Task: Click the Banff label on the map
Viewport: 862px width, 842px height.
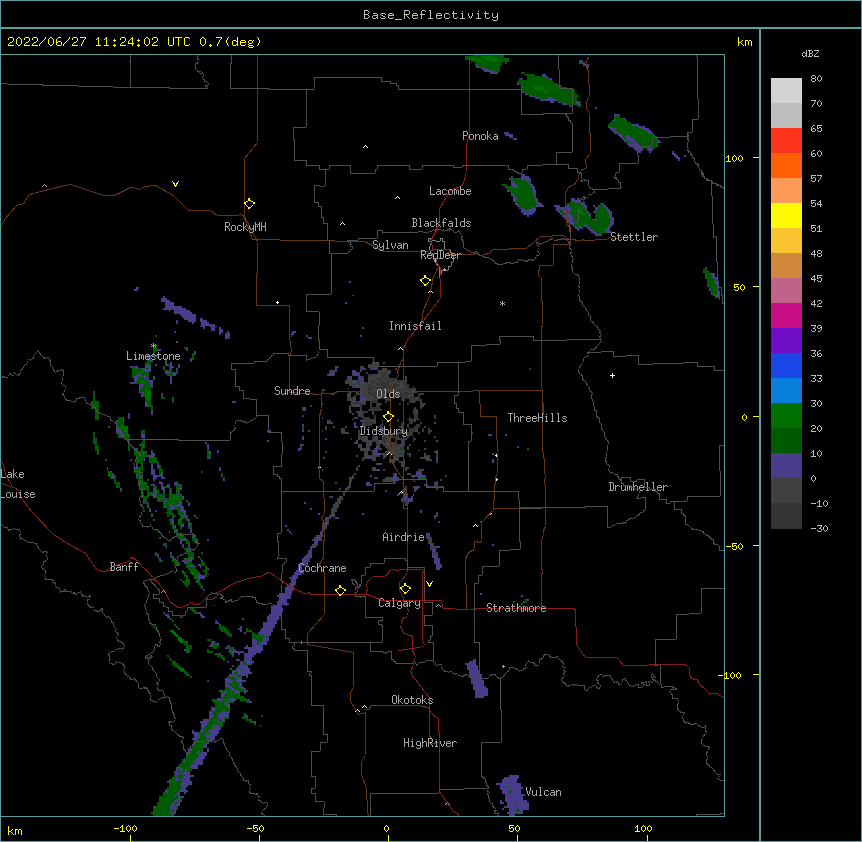Action: click(x=124, y=567)
